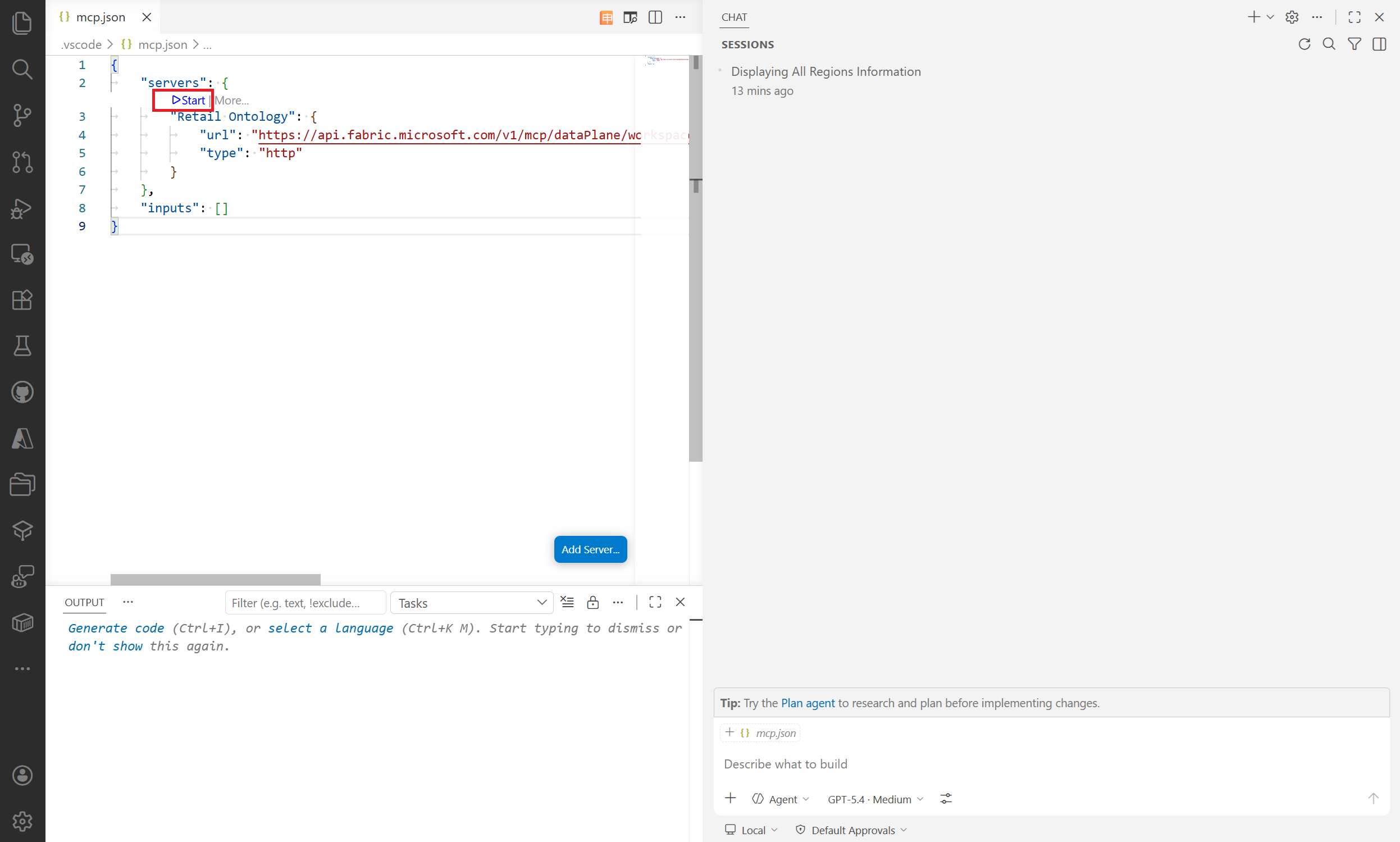Open the Accounts menu icon
1400x842 pixels.
click(x=22, y=776)
